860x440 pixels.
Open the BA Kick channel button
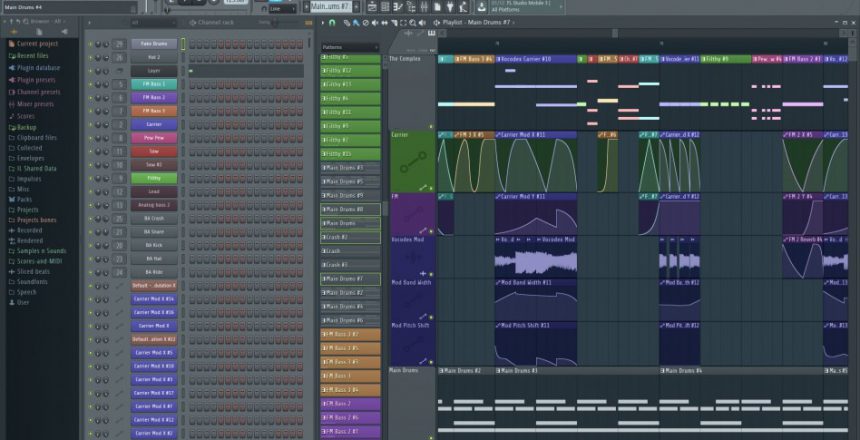[154, 246]
